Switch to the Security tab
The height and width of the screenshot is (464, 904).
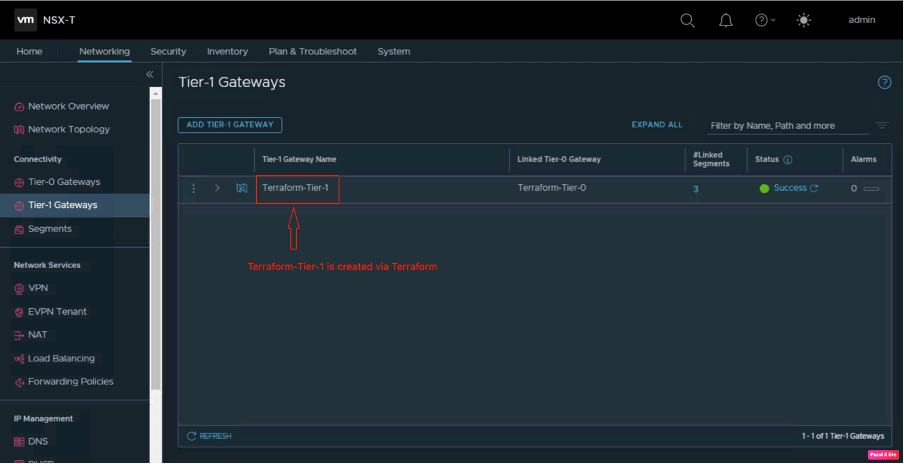[168, 51]
